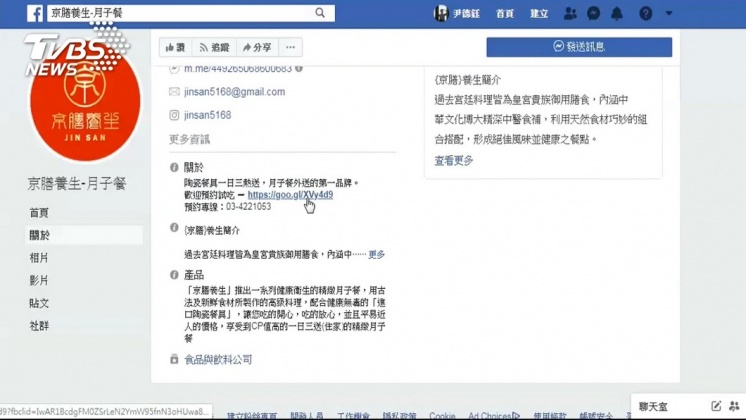
Task: Open the help question mark icon
Action: (x=645, y=13)
